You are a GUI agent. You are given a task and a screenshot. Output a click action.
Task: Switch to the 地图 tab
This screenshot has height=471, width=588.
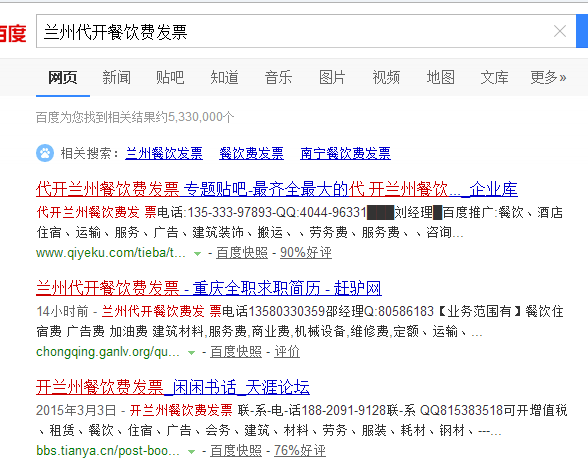[x=440, y=78]
